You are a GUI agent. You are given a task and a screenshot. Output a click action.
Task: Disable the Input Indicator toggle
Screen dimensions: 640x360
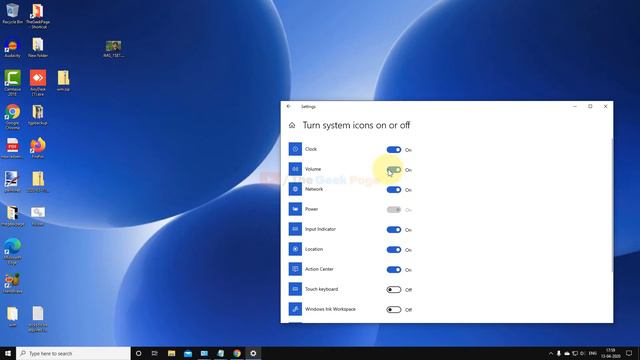click(x=394, y=230)
